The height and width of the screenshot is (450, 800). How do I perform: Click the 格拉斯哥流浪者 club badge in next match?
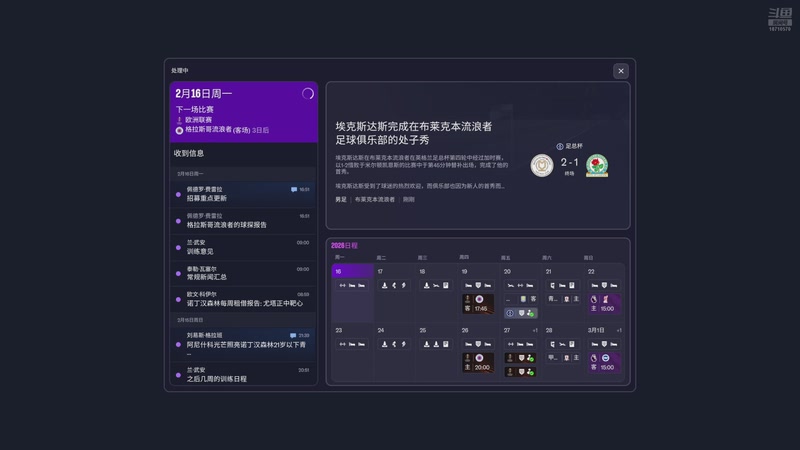pyautogui.click(x=179, y=131)
